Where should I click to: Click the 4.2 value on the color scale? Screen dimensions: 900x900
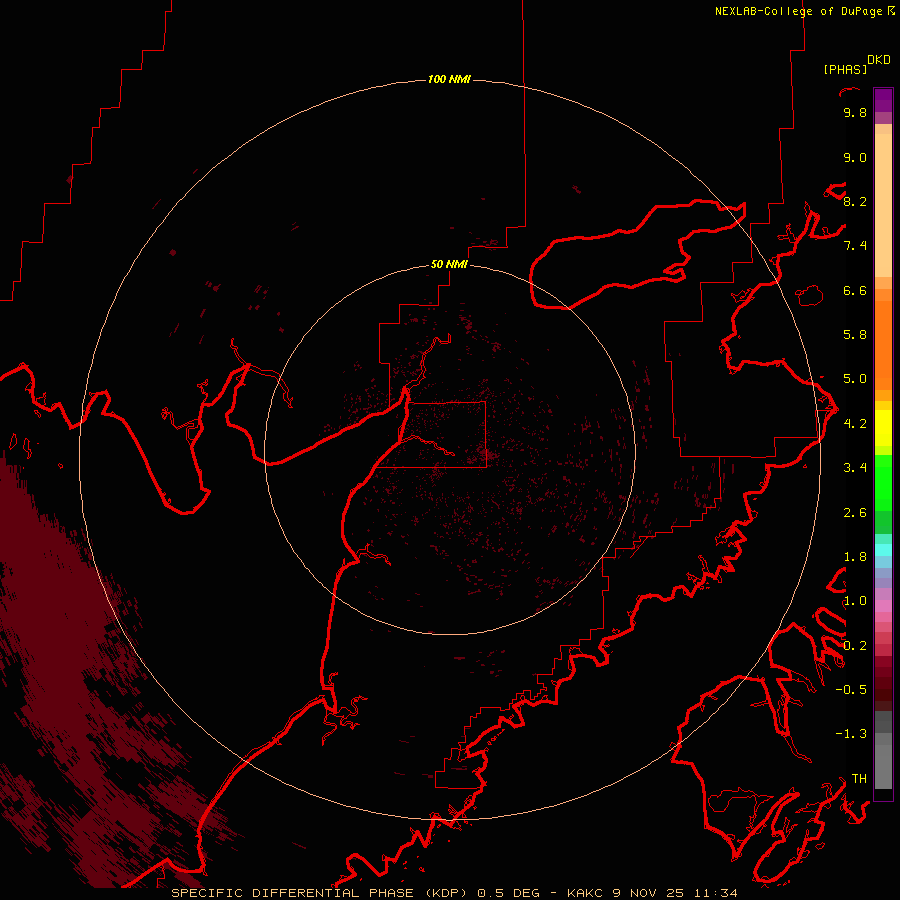click(855, 424)
